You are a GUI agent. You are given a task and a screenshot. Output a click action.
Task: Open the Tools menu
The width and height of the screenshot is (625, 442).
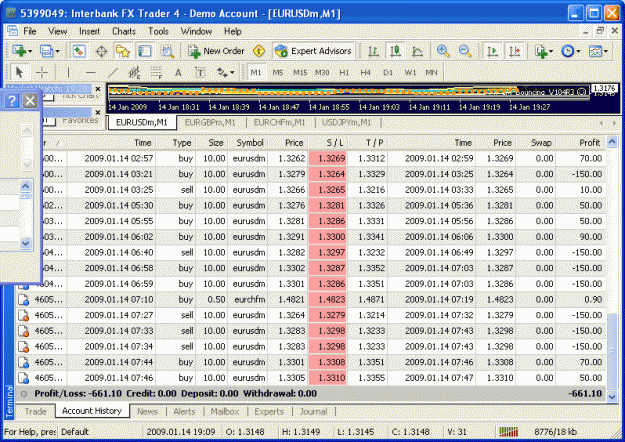point(158,31)
